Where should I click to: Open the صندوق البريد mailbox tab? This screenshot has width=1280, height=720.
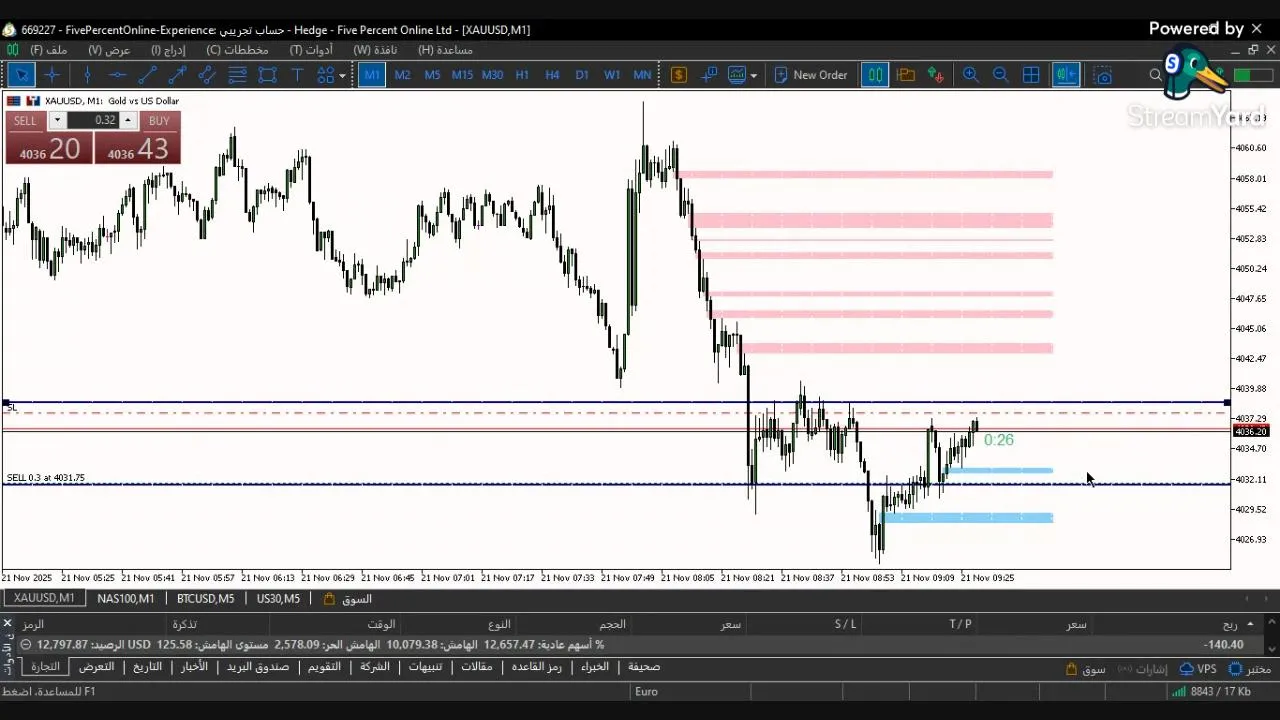(257, 667)
